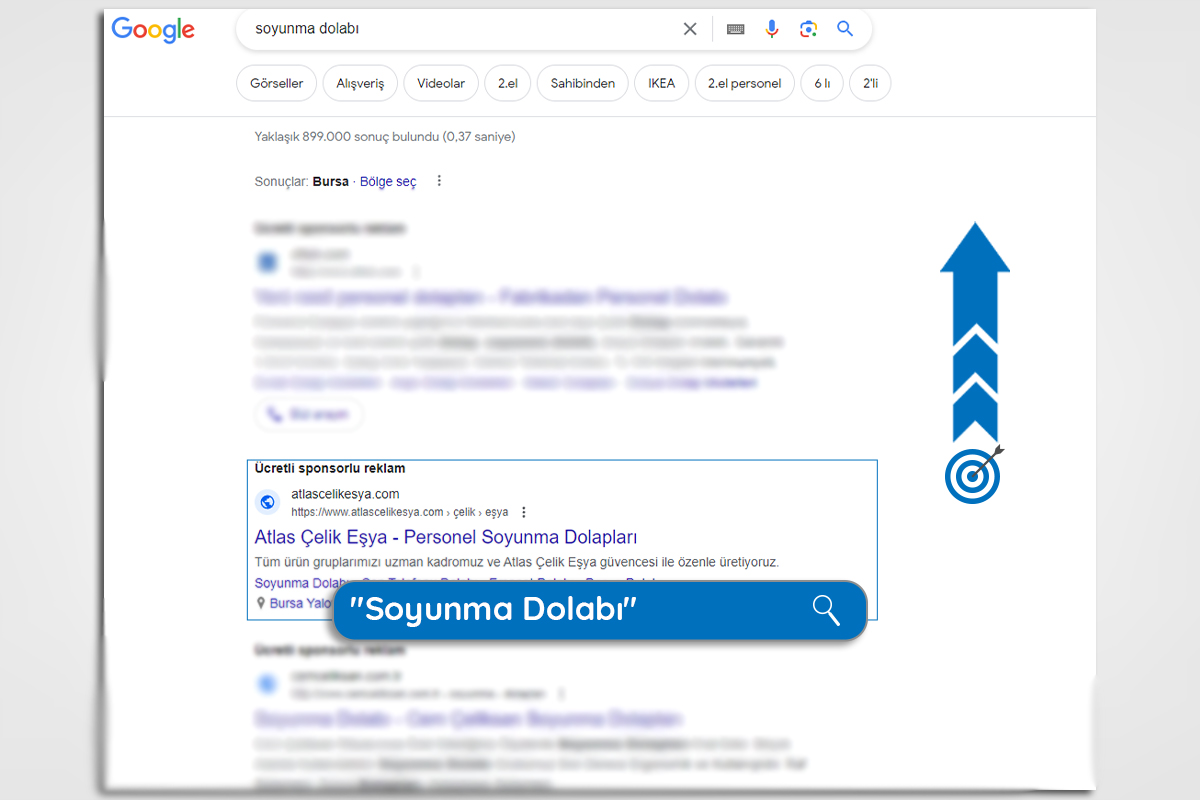This screenshot has width=1200, height=800.
Task: Click the atlascelikesya.com site name
Action: tap(345, 494)
